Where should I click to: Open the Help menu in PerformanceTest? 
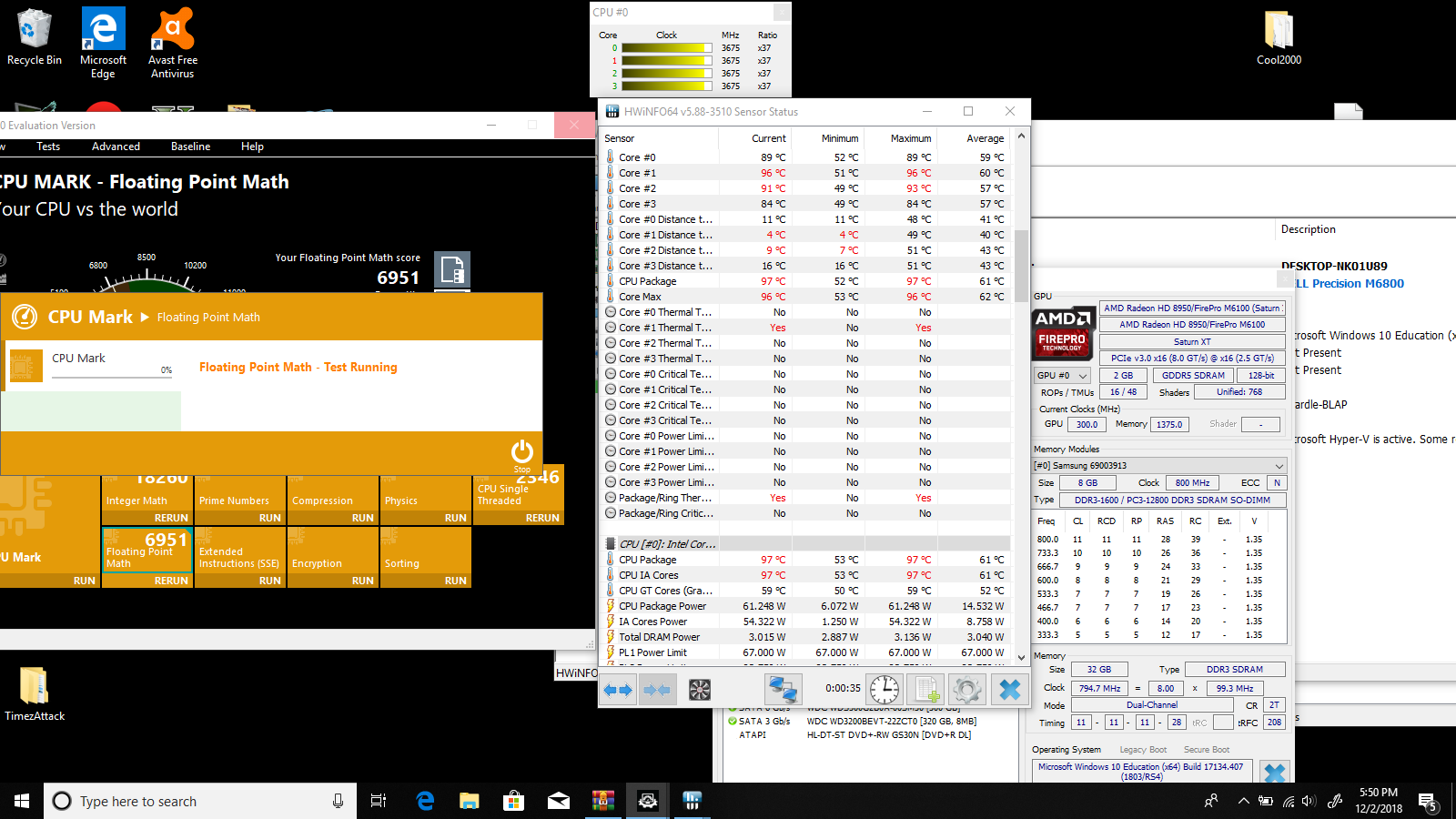click(x=252, y=147)
